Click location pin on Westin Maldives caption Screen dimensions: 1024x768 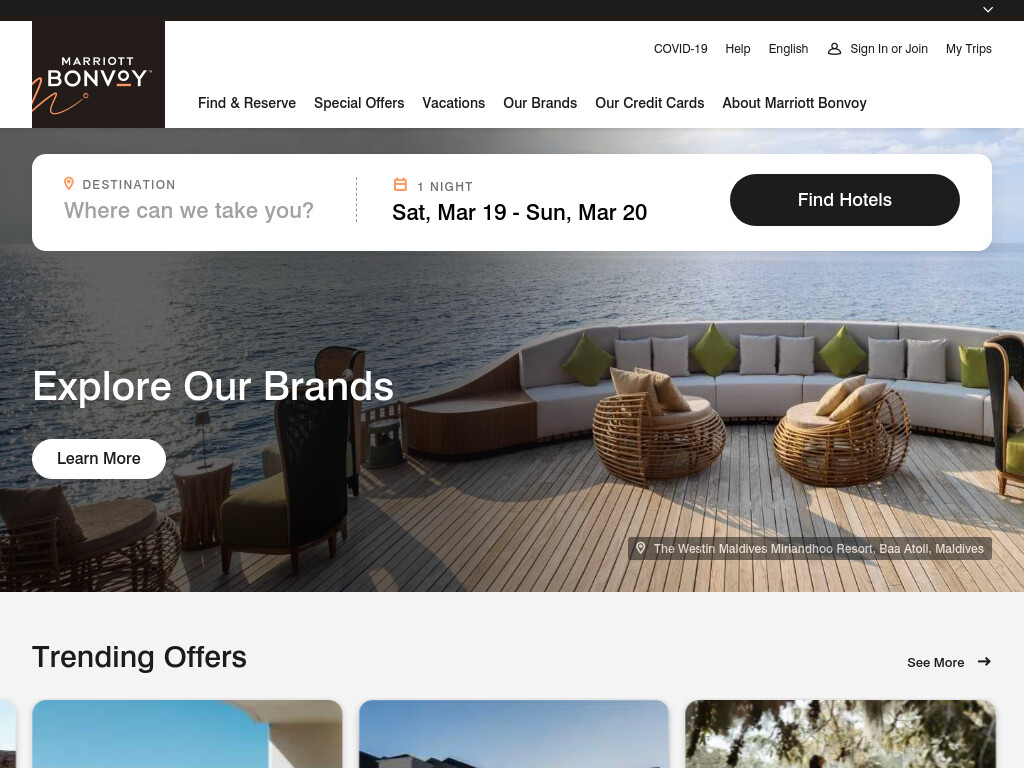point(641,548)
